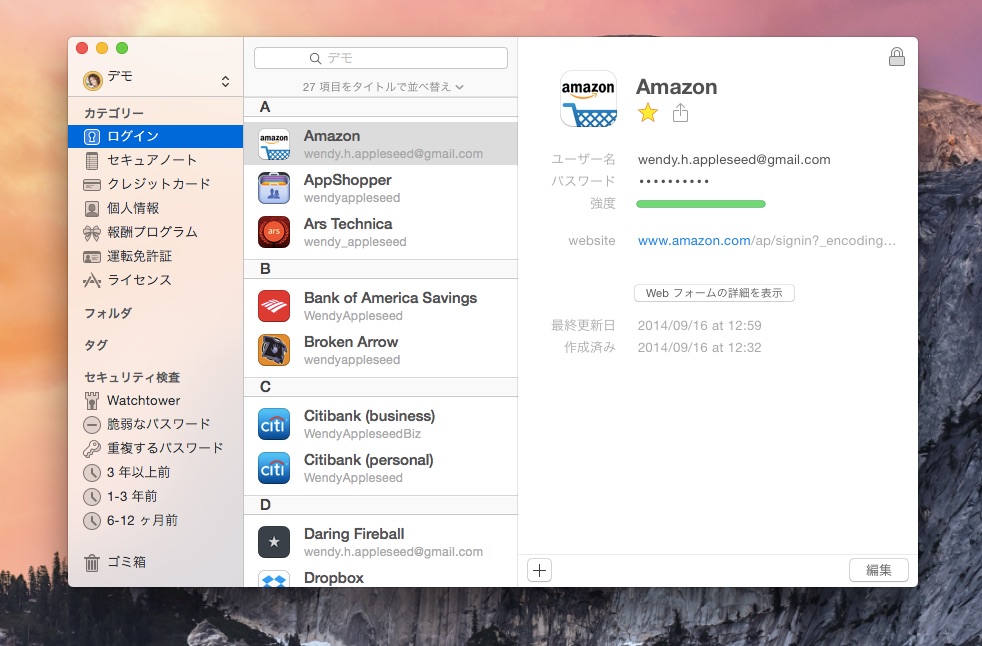Click the 6-12 ヶ月前 clock icon

pos(92,521)
